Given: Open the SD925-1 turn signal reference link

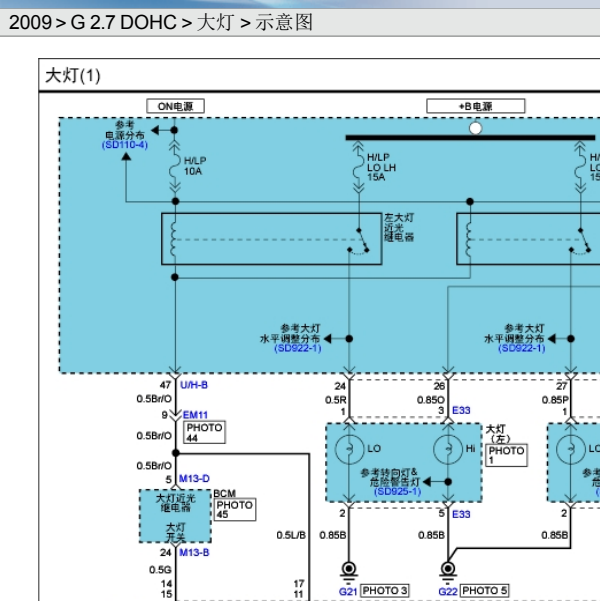Looking at the screenshot, I should [398, 492].
